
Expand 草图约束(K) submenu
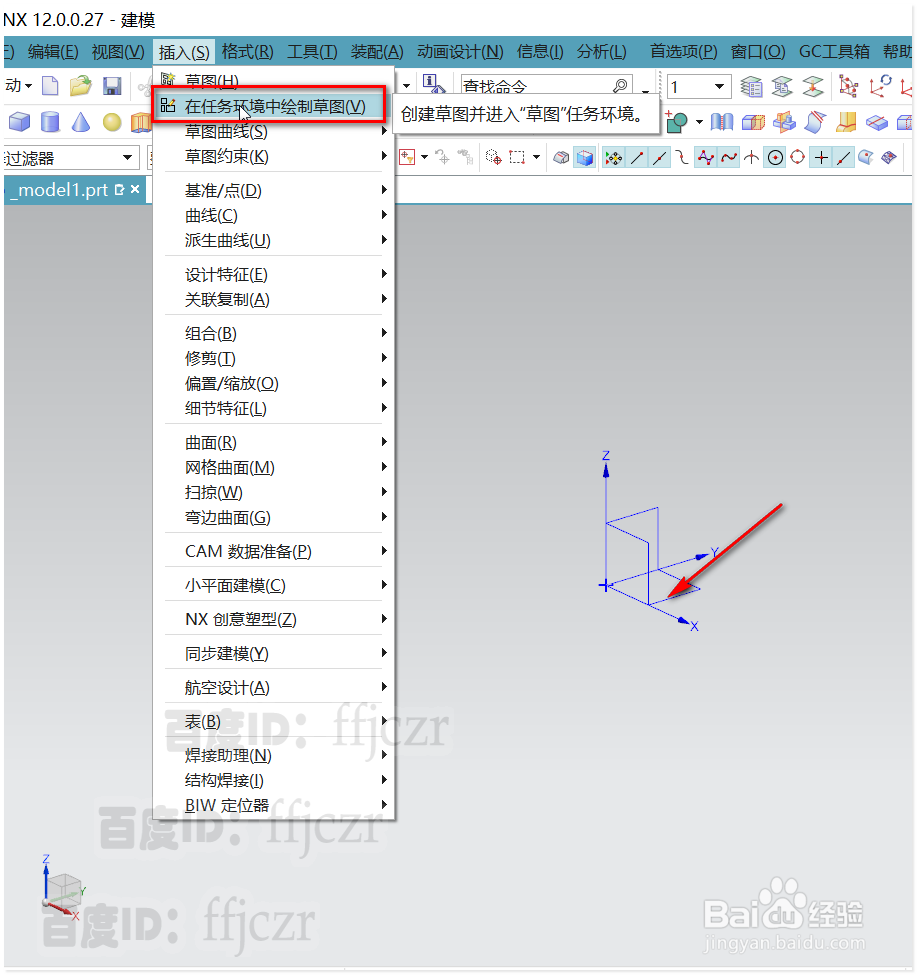(x=384, y=156)
